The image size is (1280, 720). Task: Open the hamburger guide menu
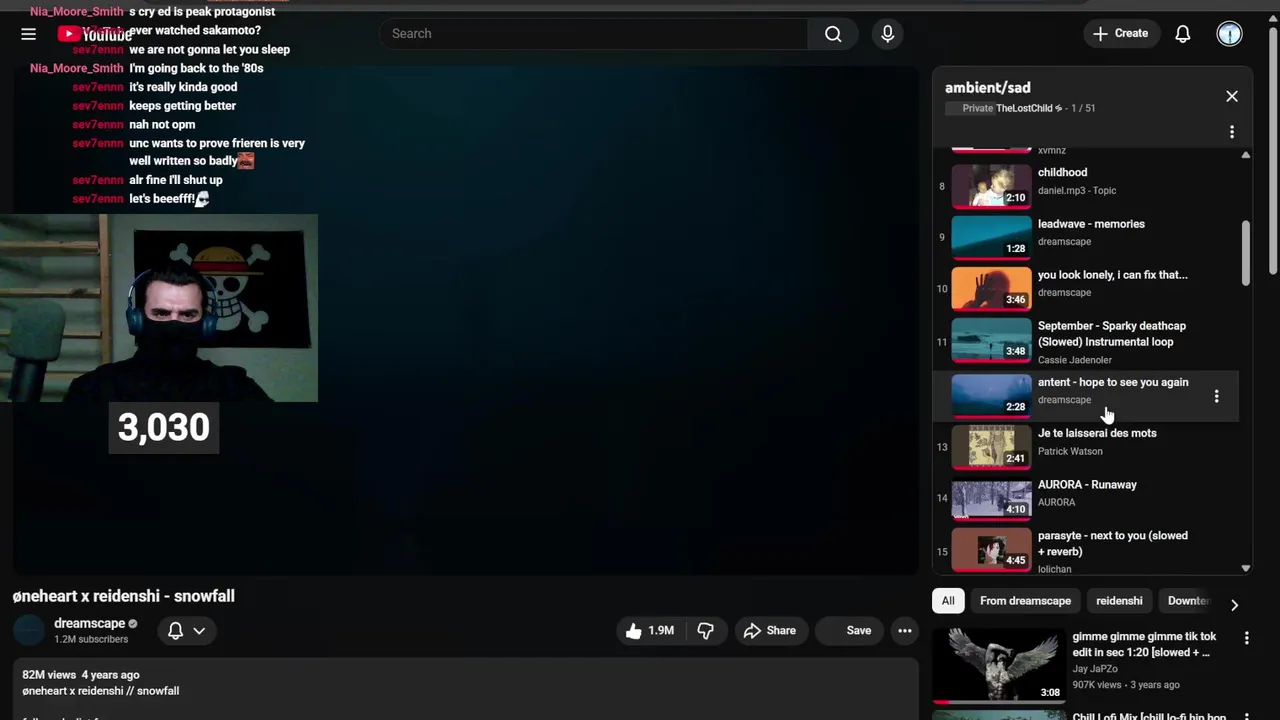[28, 34]
